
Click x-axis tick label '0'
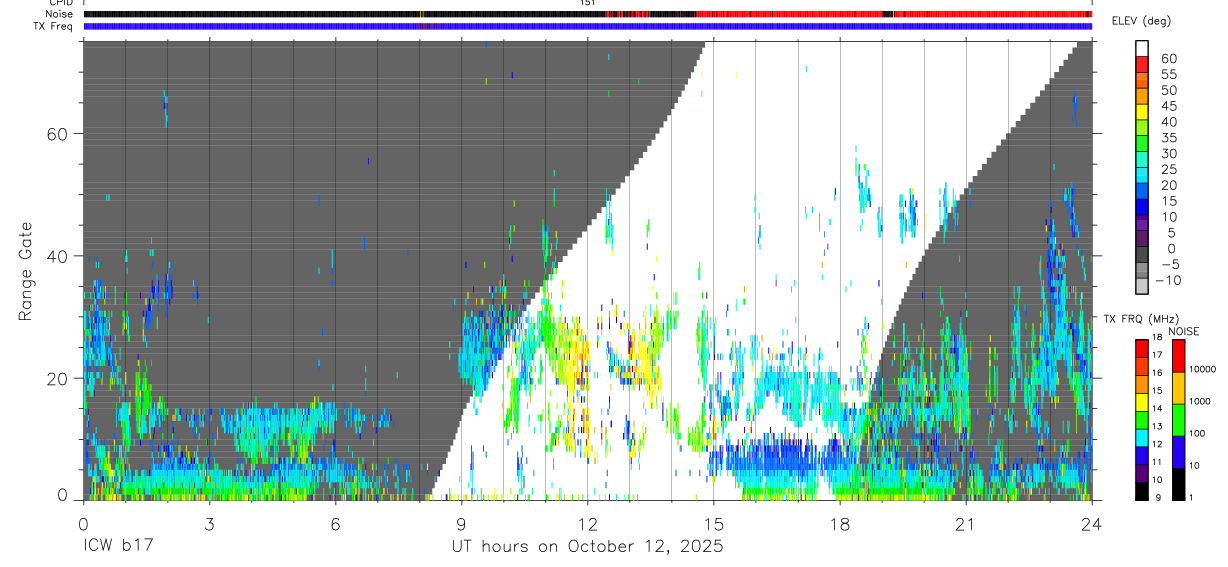[x=83, y=523]
